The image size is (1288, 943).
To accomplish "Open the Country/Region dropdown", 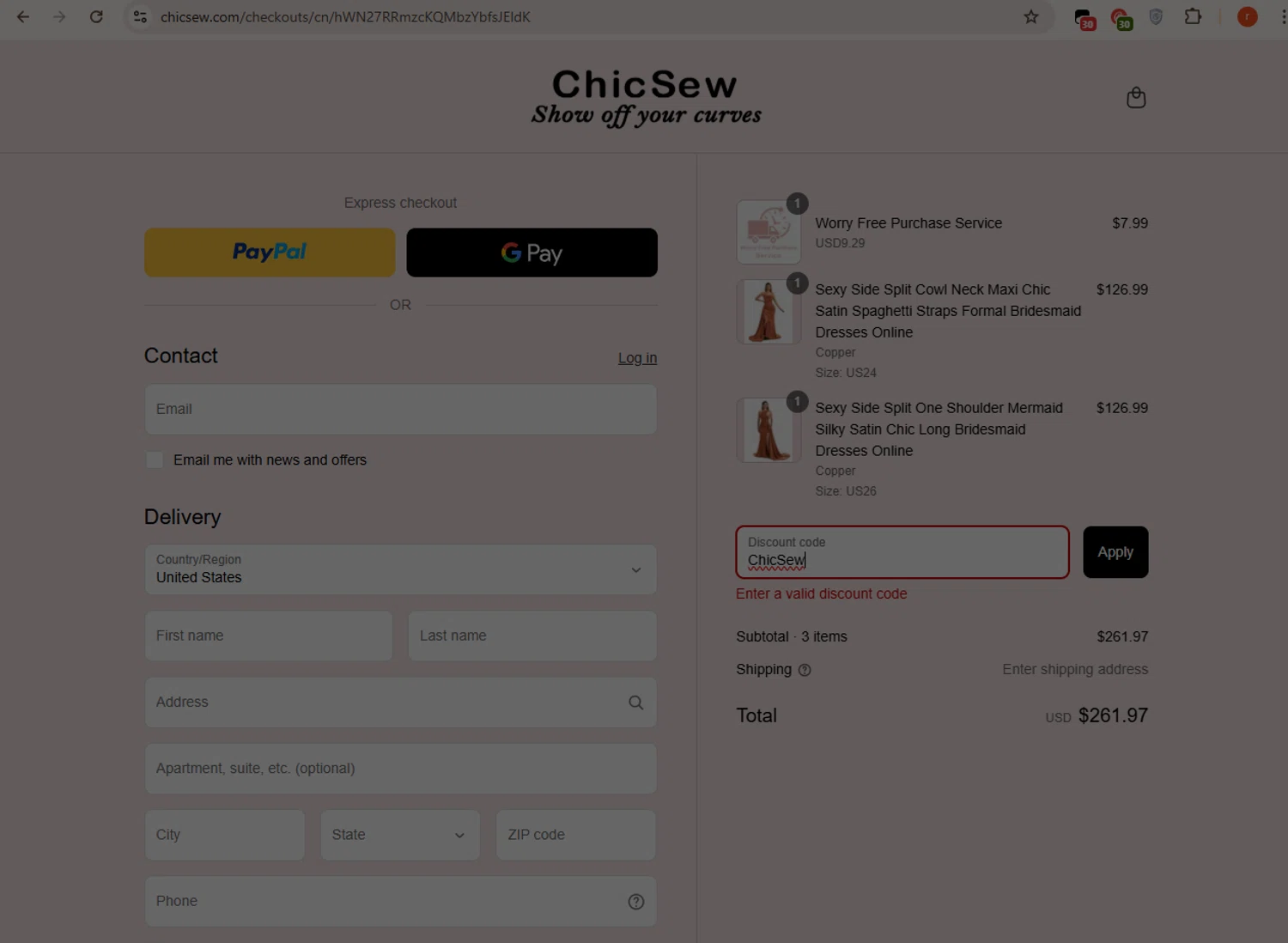I will (400, 569).
